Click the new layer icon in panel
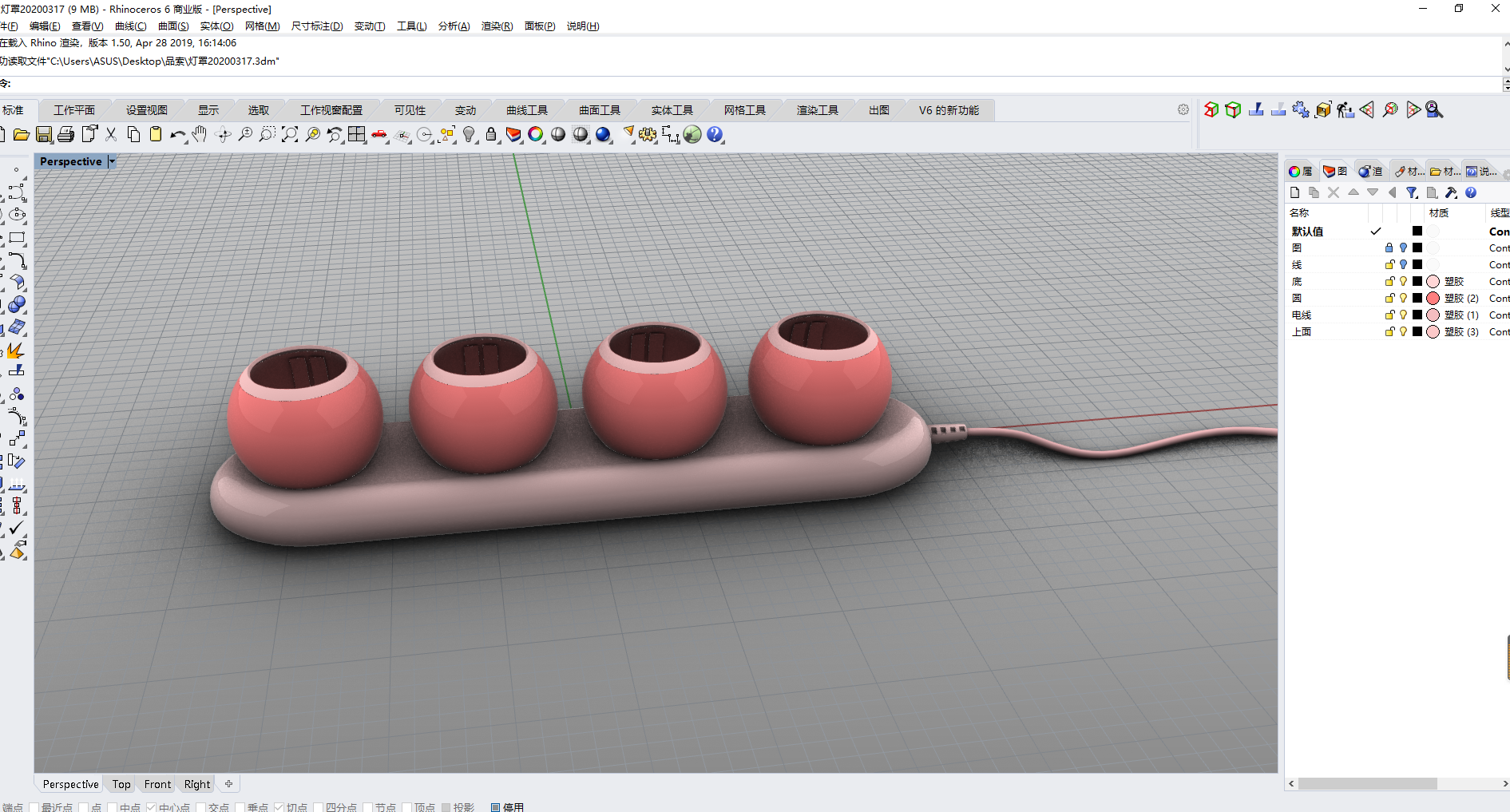 [1294, 192]
